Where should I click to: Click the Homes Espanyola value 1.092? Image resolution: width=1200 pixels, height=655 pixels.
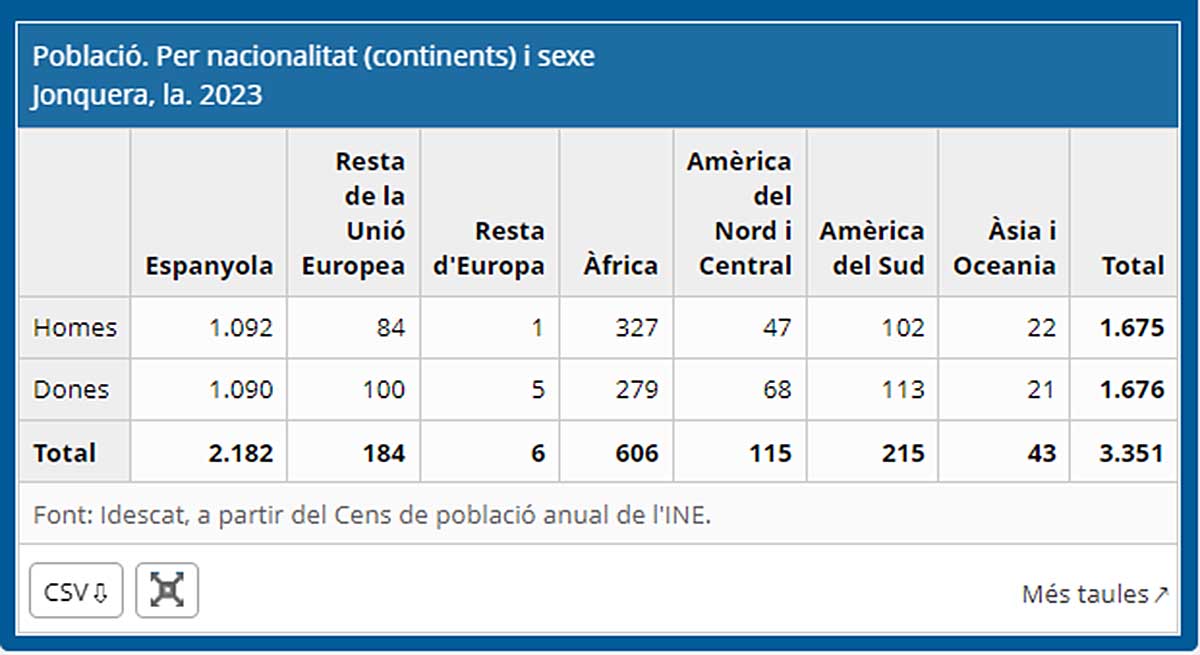pyautogui.click(x=240, y=328)
